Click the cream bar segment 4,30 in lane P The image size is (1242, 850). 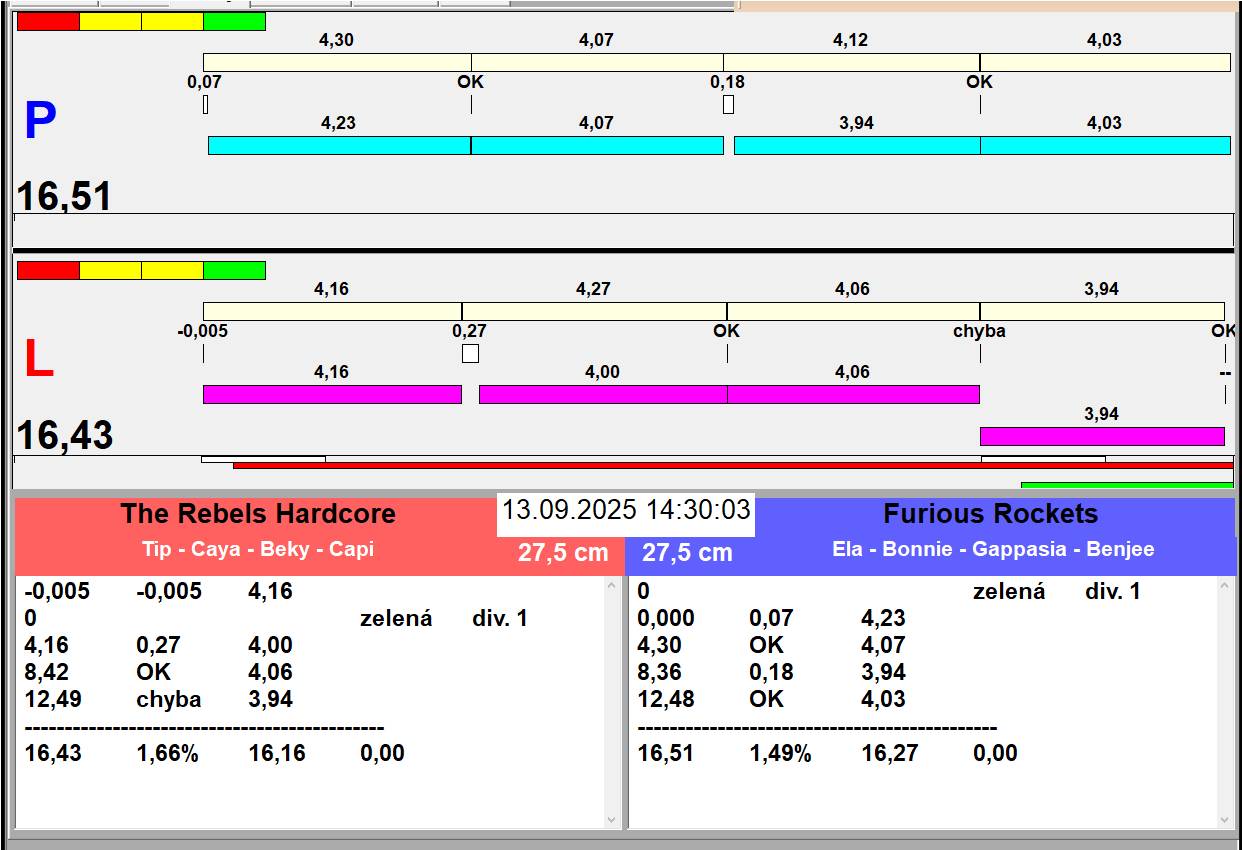coord(337,62)
